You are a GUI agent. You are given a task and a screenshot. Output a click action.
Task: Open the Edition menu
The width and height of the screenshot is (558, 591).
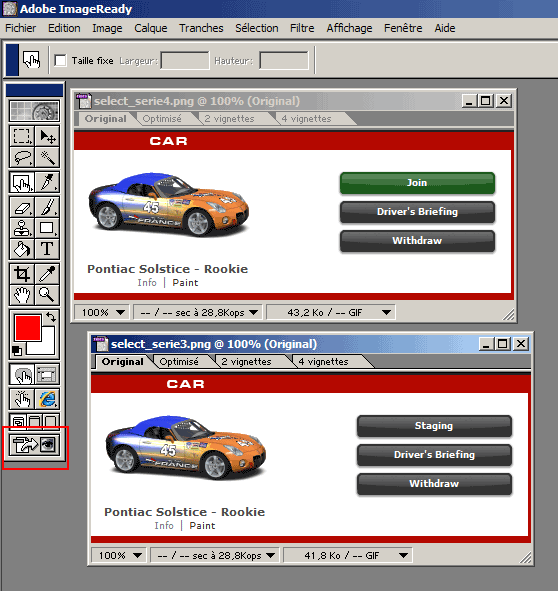click(64, 28)
